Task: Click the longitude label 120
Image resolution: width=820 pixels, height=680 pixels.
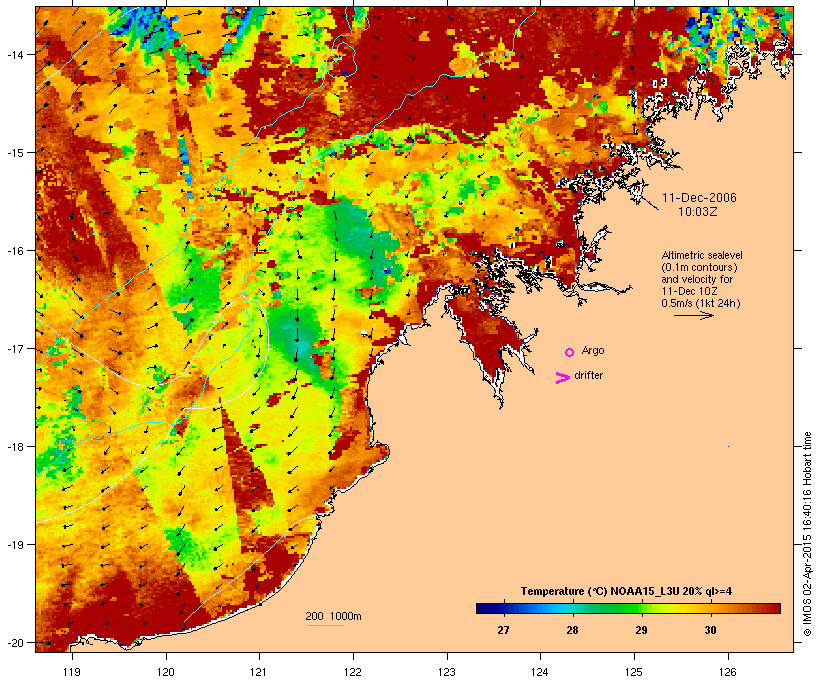Action: [166, 672]
